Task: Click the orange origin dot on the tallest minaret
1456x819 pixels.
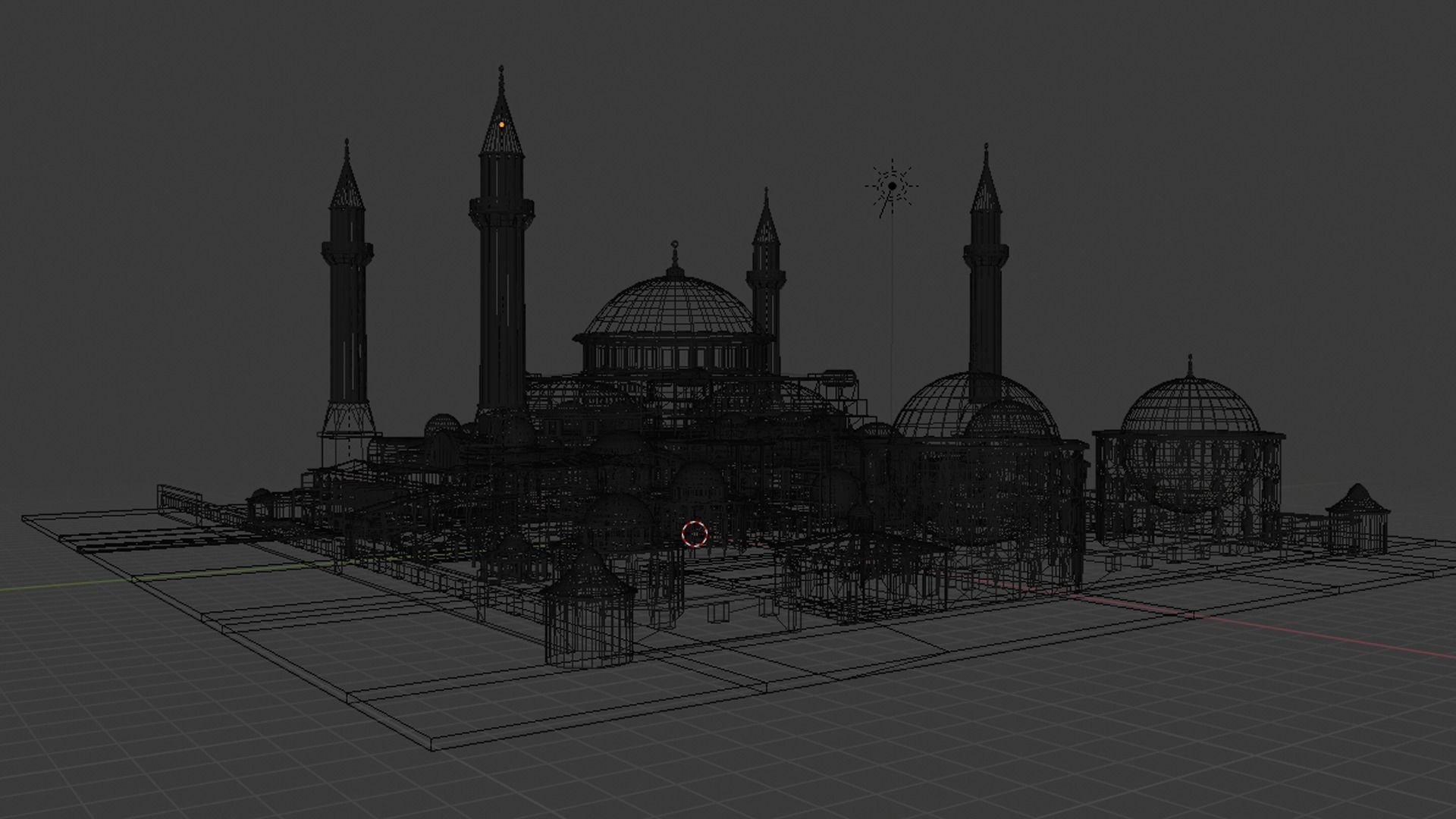Action: pyautogui.click(x=501, y=124)
